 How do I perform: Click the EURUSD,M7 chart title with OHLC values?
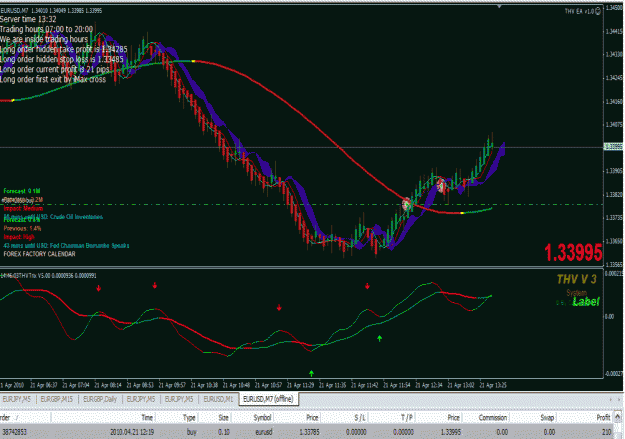[x=51, y=11]
